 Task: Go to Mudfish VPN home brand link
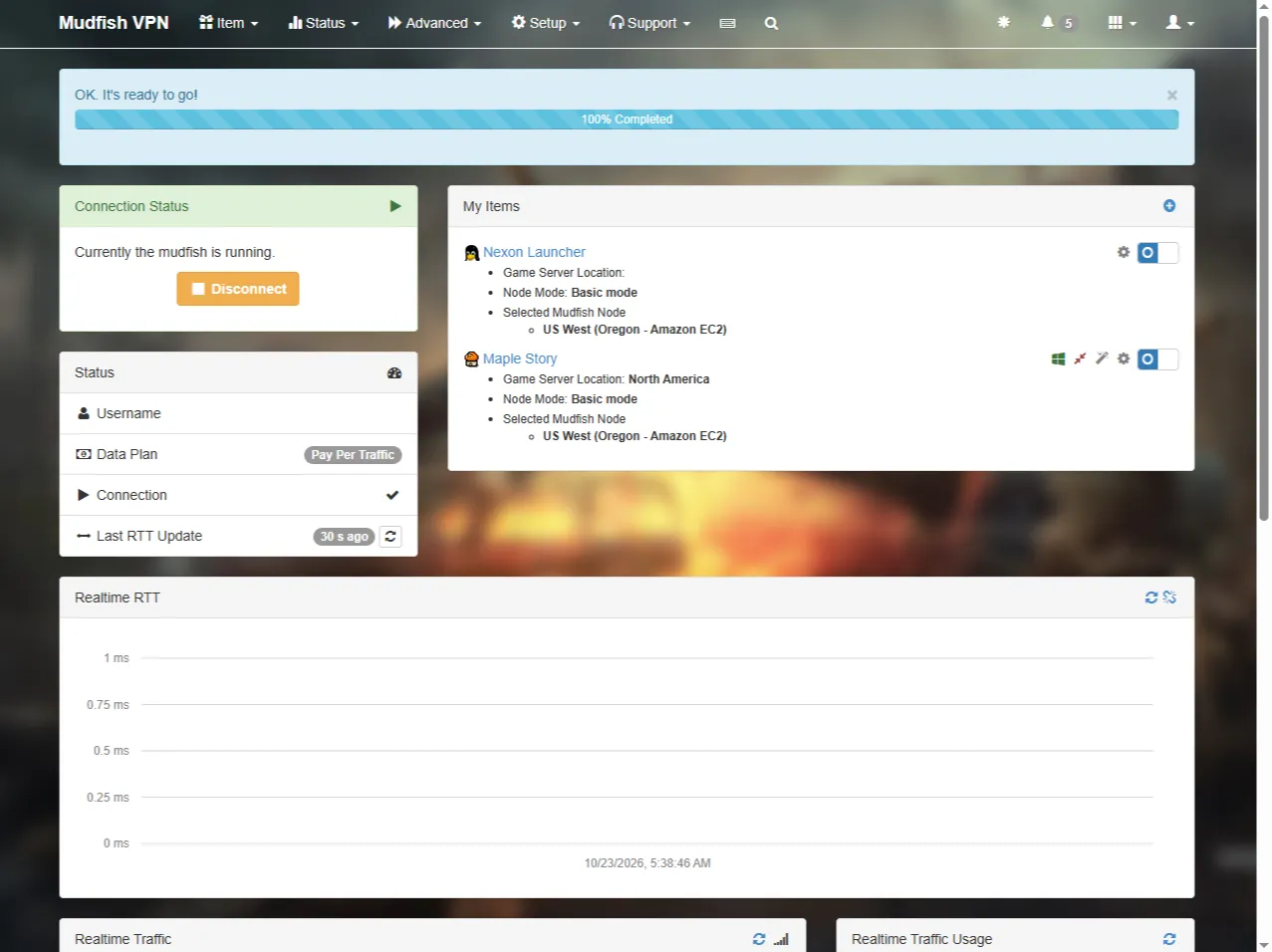[x=114, y=23]
